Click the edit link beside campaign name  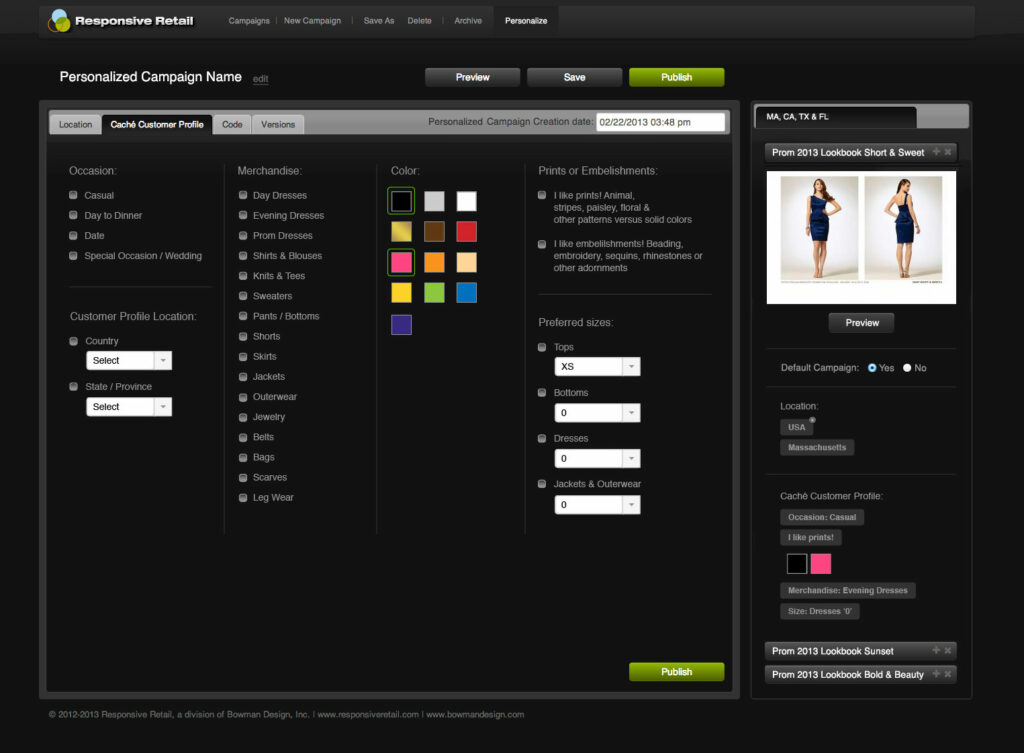(x=261, y=79)
